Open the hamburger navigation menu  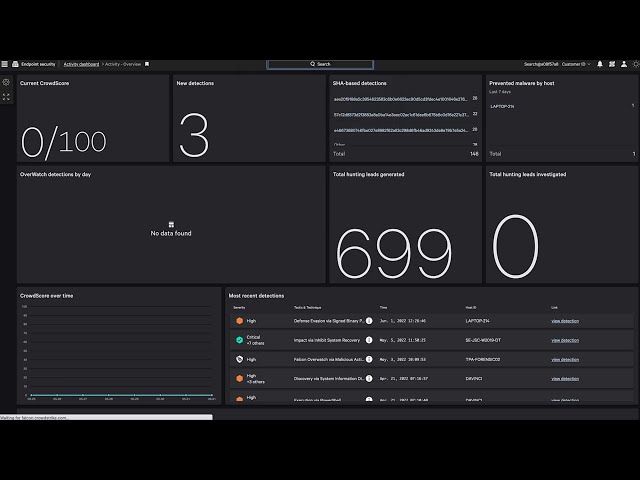pyautogui.click(x=4, y=64)
